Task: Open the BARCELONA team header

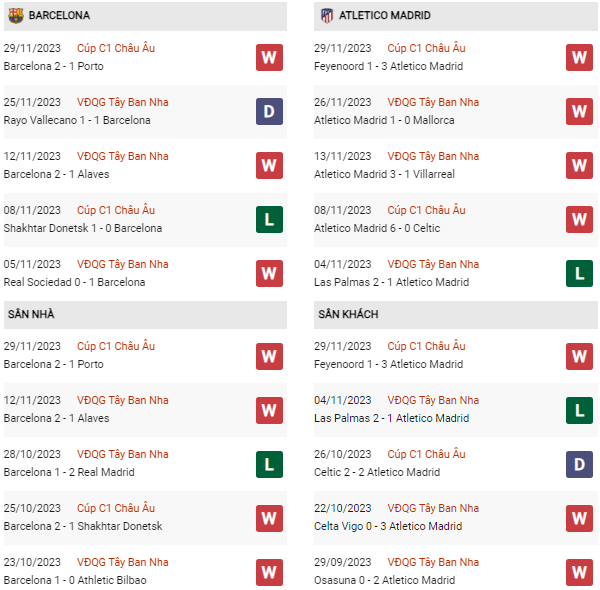Action: (59, 15)
